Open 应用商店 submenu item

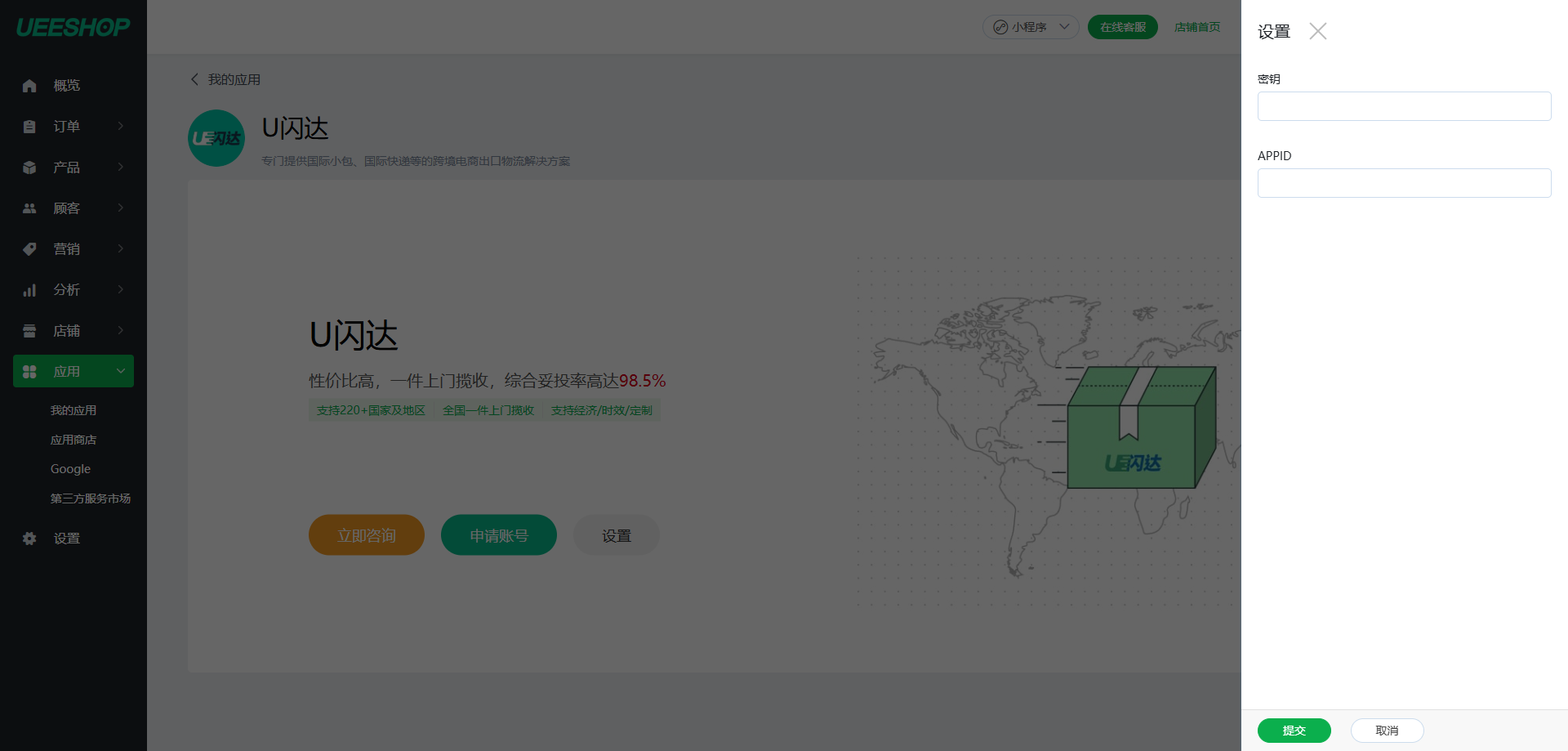tap(73, 440)
